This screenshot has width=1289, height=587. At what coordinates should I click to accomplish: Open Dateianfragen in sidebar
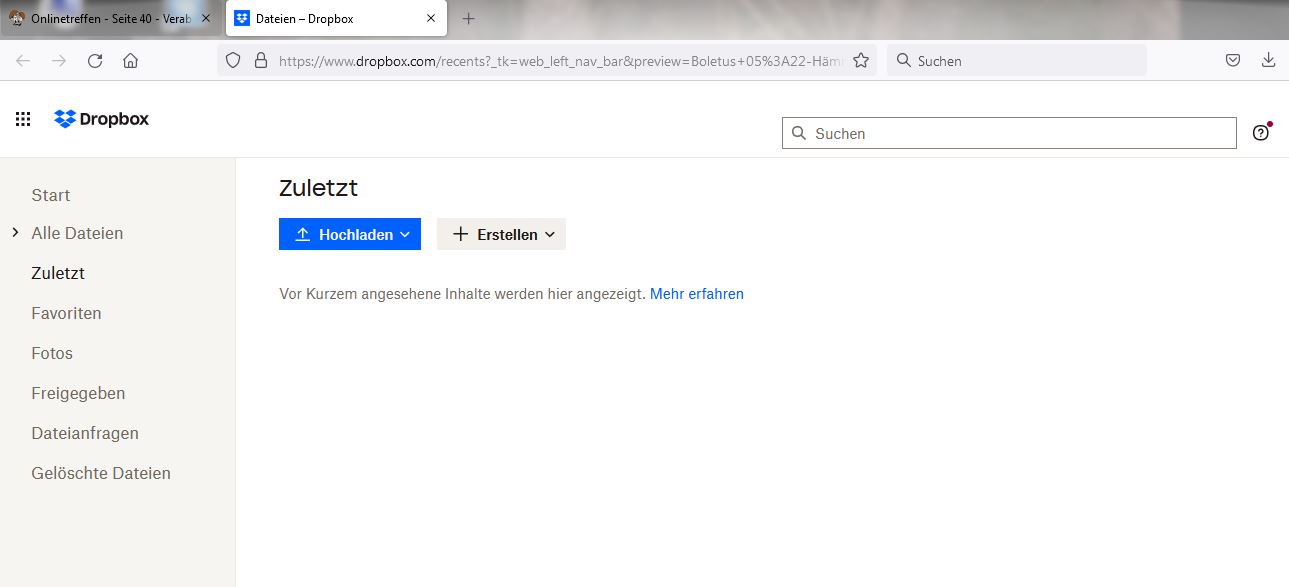(85, 433)
